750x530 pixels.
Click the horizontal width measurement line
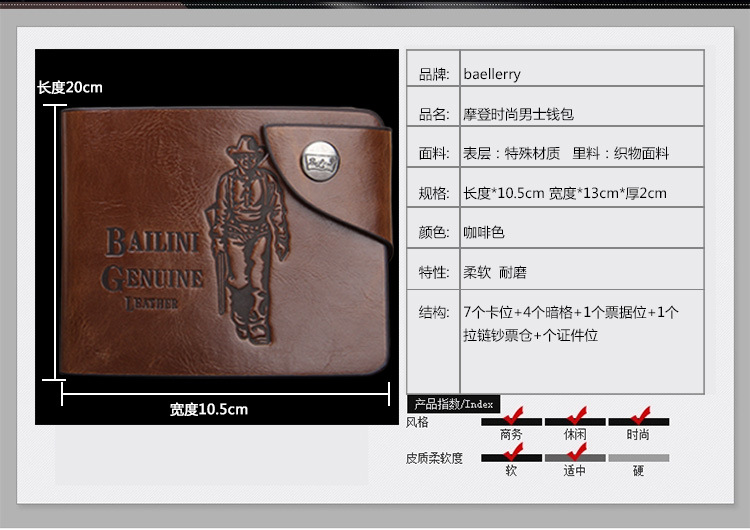(226, 394)
